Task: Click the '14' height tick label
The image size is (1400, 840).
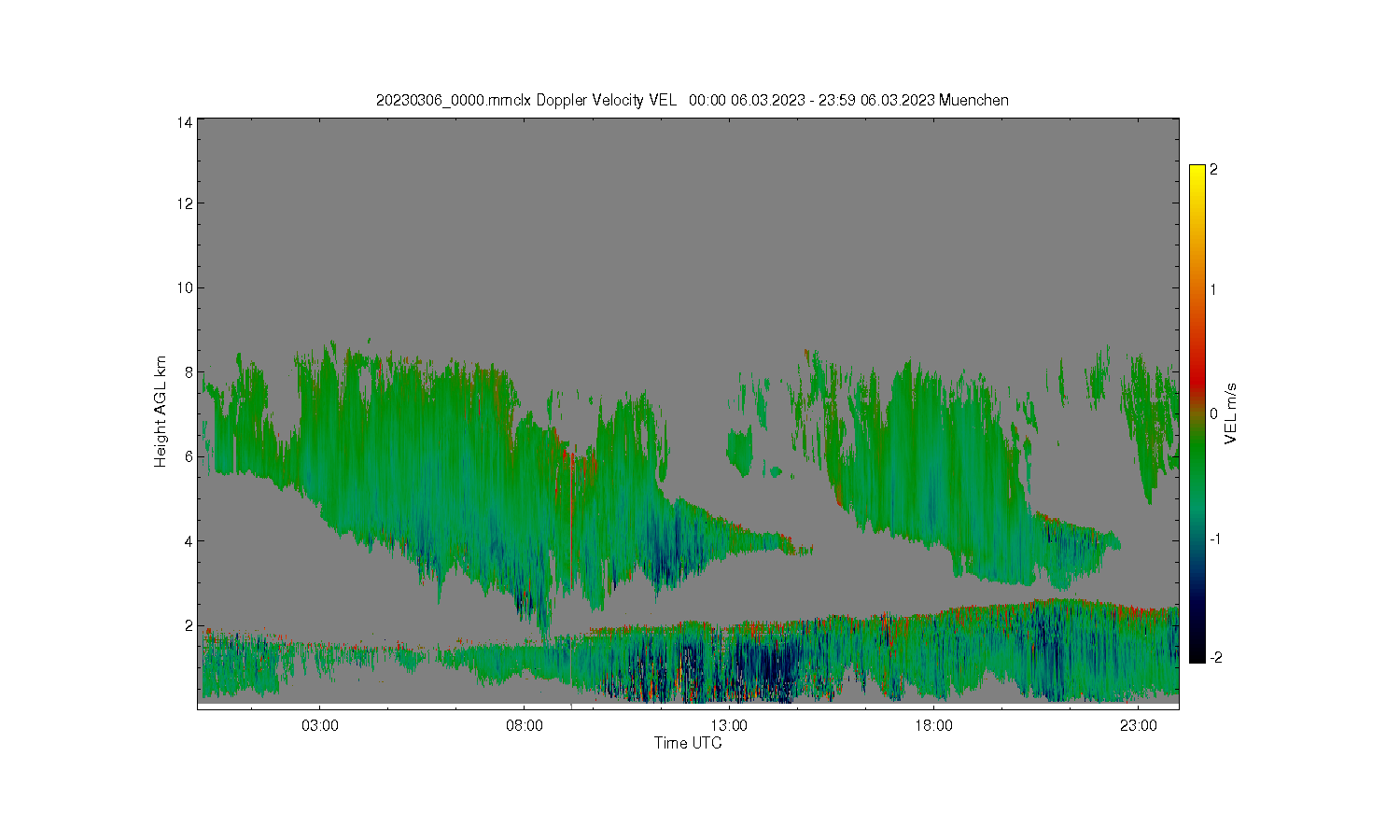Action: [x=185, y=122]
